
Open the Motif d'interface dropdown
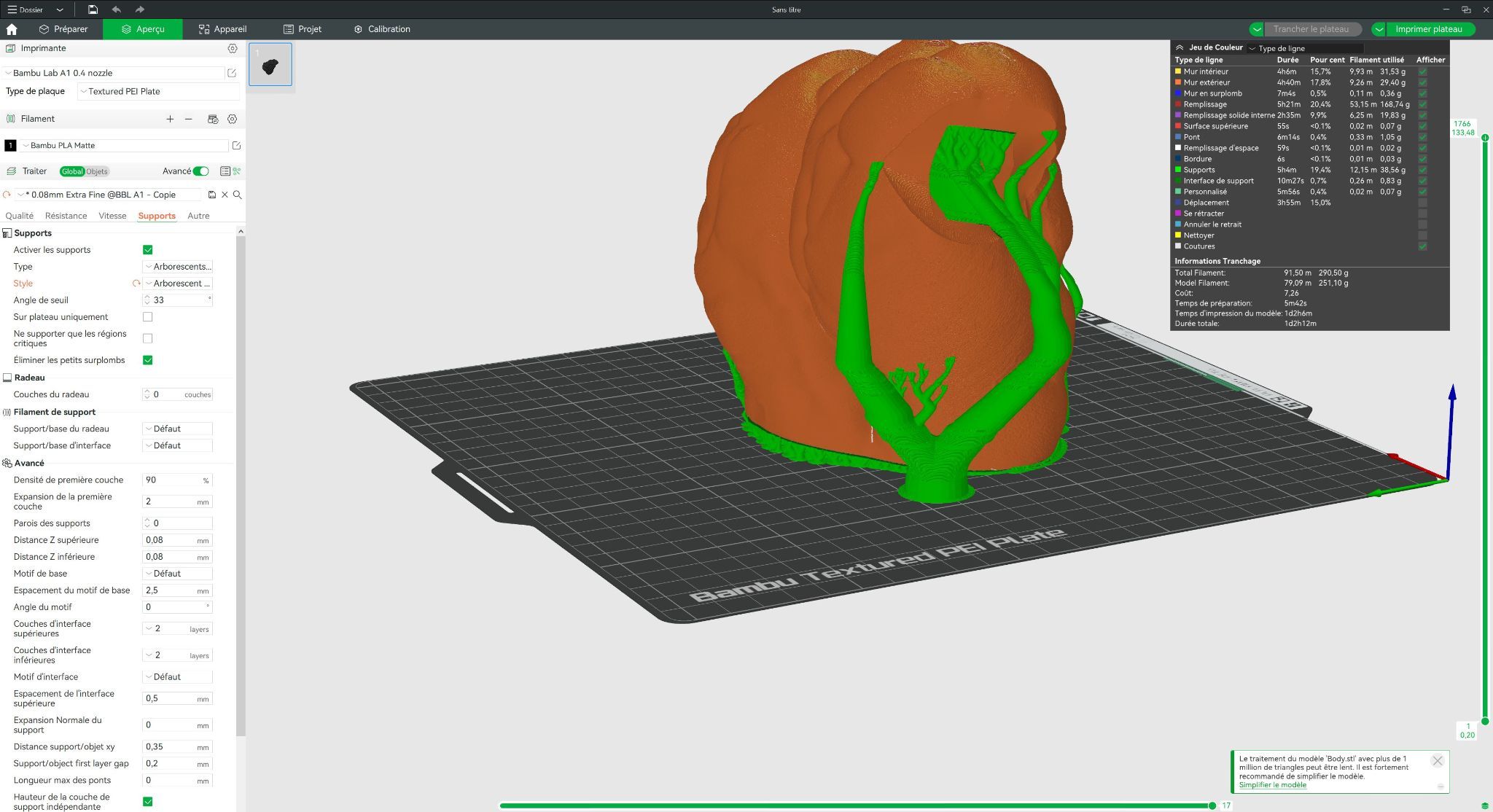click(178, 677)
